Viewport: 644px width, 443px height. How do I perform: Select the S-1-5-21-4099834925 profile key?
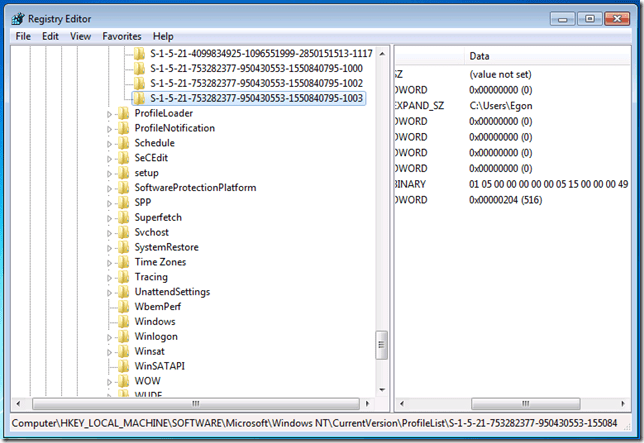pyautogui.click(x=260, y=53)
